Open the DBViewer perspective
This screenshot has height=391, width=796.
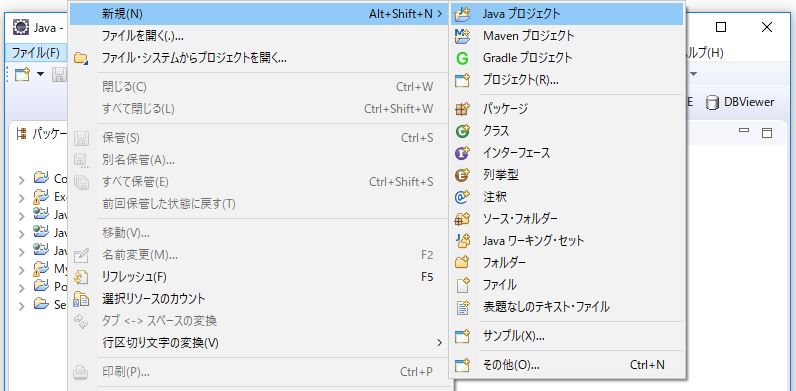[x=741, y=102]
